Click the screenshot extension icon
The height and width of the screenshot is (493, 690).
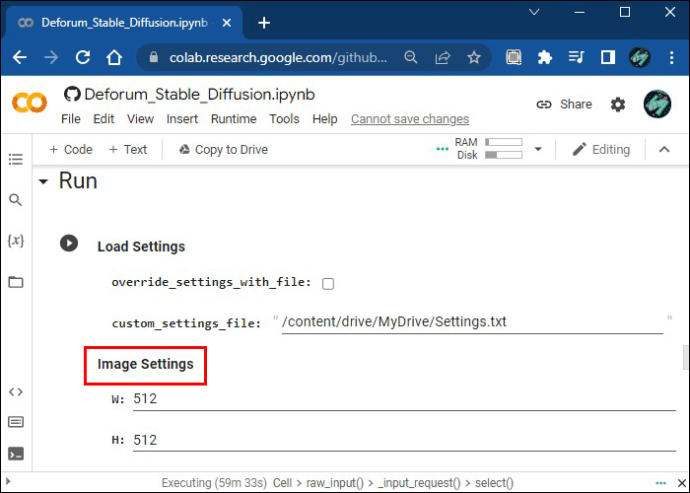coord(514,57)
